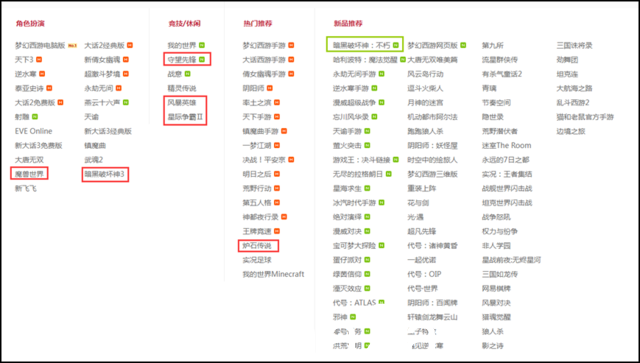
Task: Click the green badge beside 梦幻西游网页版
Action: tap(463, 45)
